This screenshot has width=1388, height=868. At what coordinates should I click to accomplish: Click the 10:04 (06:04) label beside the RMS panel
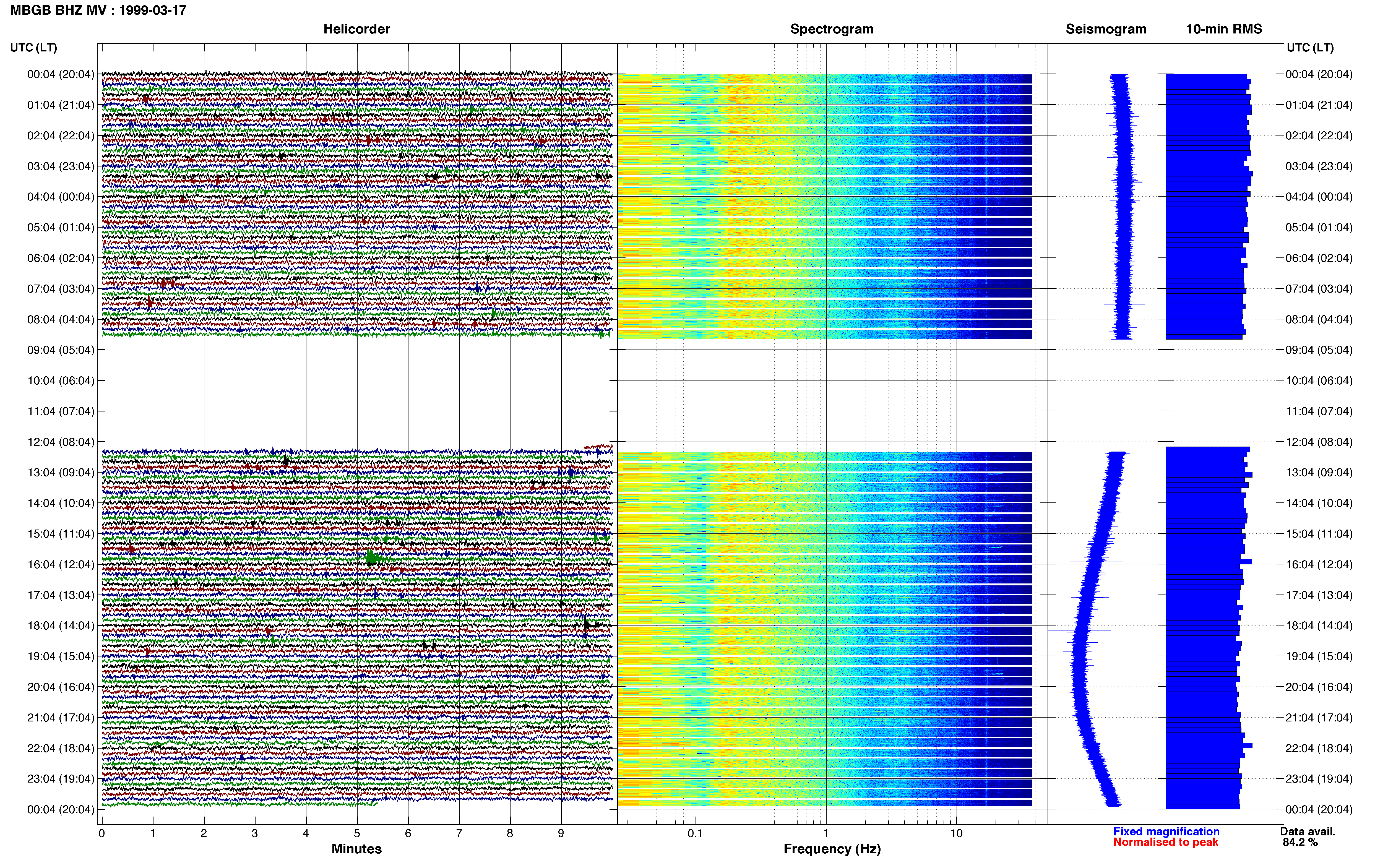point(1319,380)
